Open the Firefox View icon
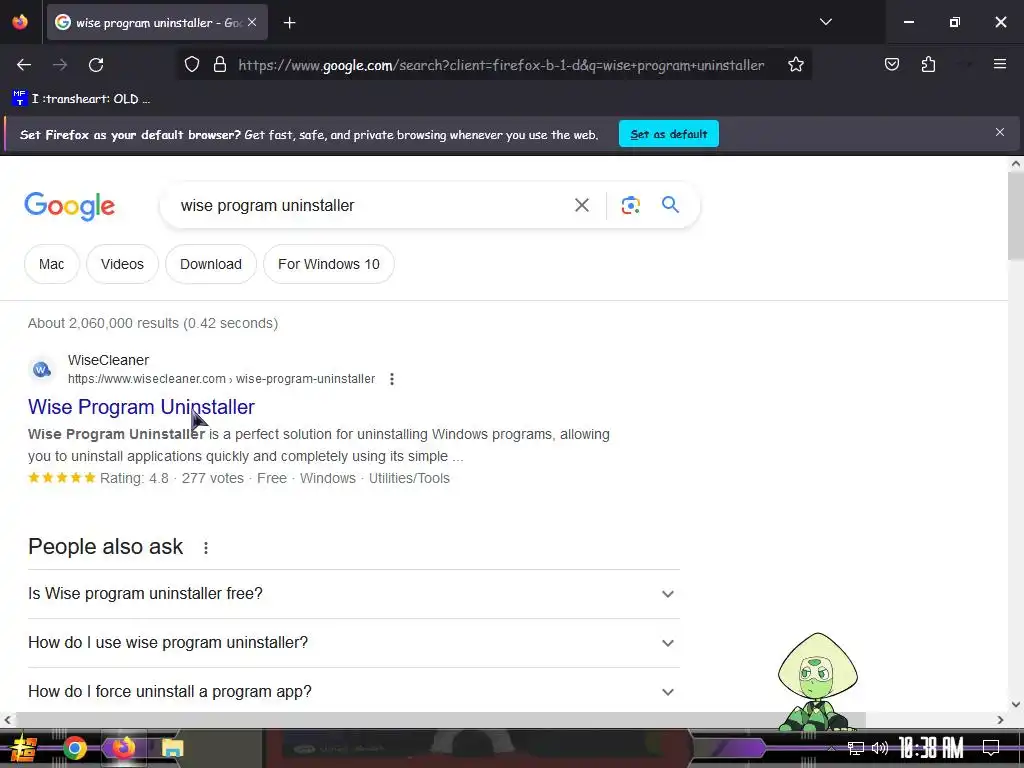The height and width of the screenshot is (768, 1024). pyautogui.click(x=20, y=22)
